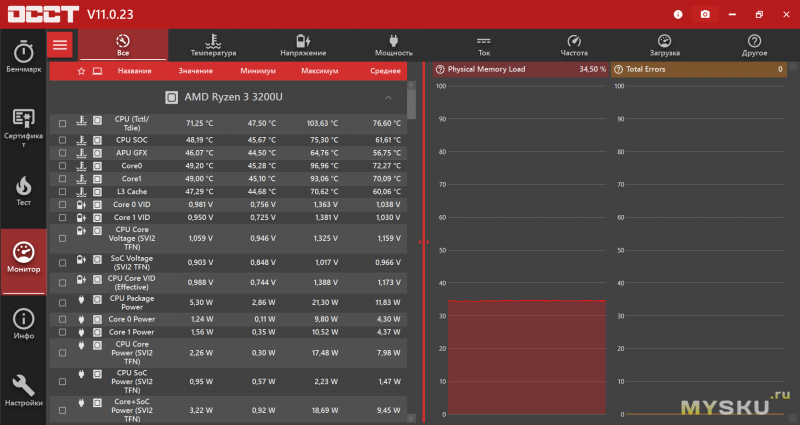Click the 34,50 % memory load value
The height and width of the screenshot is (425, 800).
[592, 69]
